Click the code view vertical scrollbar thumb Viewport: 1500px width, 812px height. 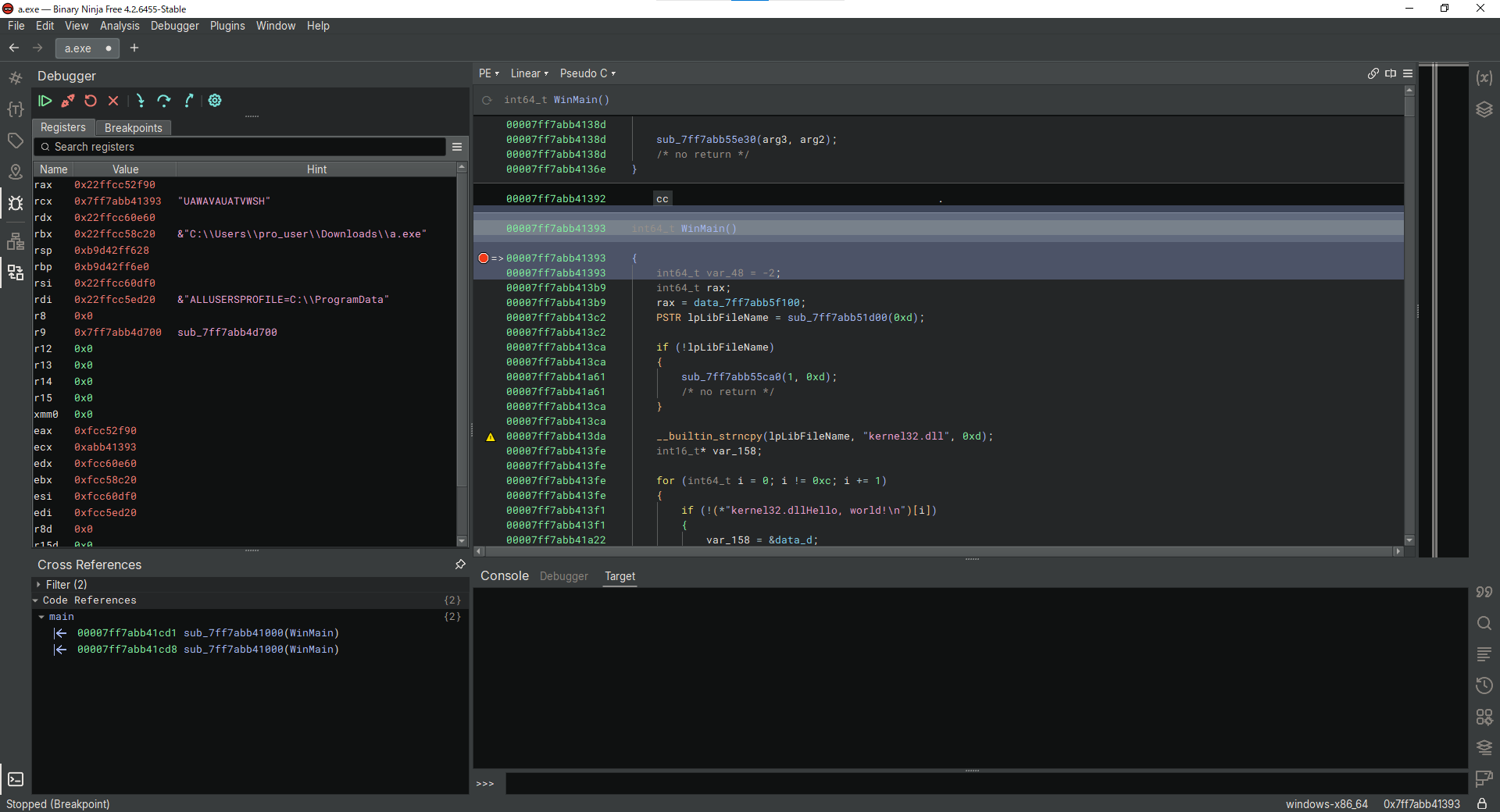pyautogui.click(x=1409, y=106)
